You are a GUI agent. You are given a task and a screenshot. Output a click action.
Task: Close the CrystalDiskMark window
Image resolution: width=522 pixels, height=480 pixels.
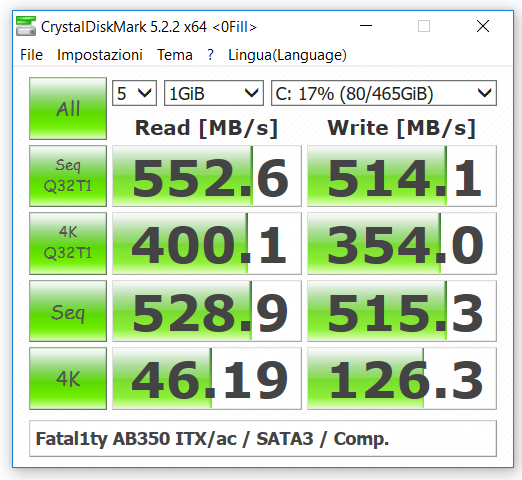(483, 26)
